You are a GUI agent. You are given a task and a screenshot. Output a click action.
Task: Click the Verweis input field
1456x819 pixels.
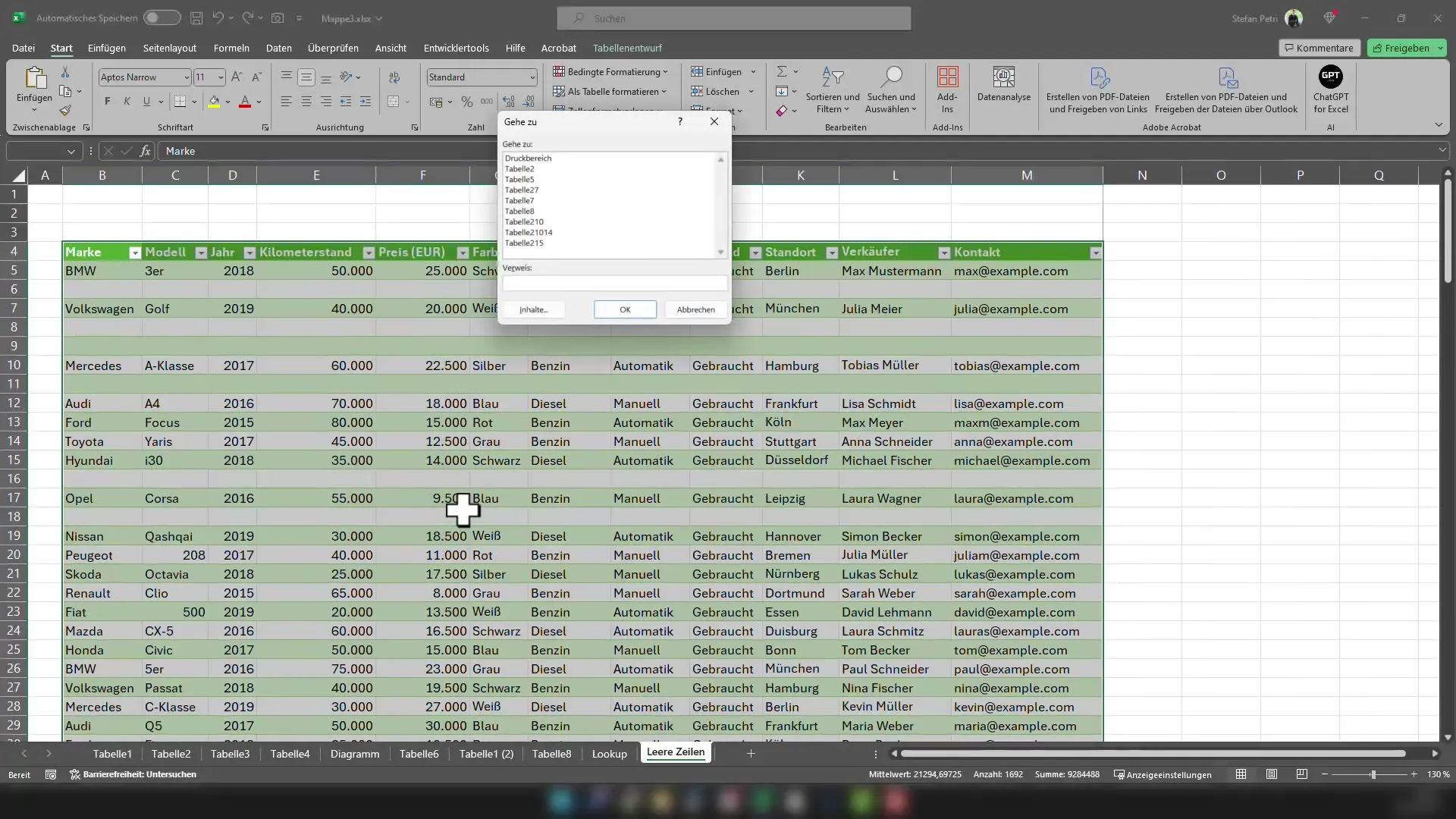click(615, 284)
